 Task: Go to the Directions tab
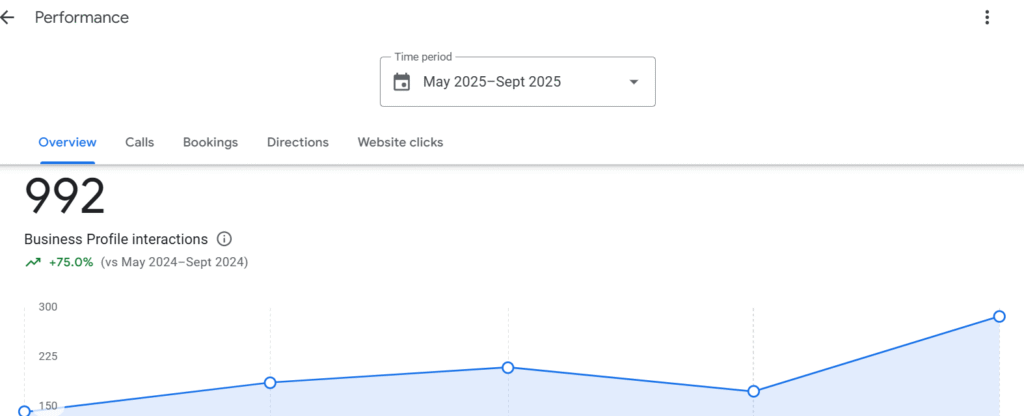coord(298,142)
